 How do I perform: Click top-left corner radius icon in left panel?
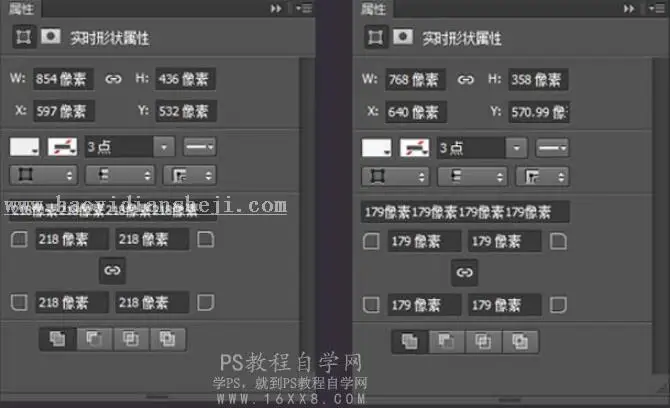[x=19, y=239]
